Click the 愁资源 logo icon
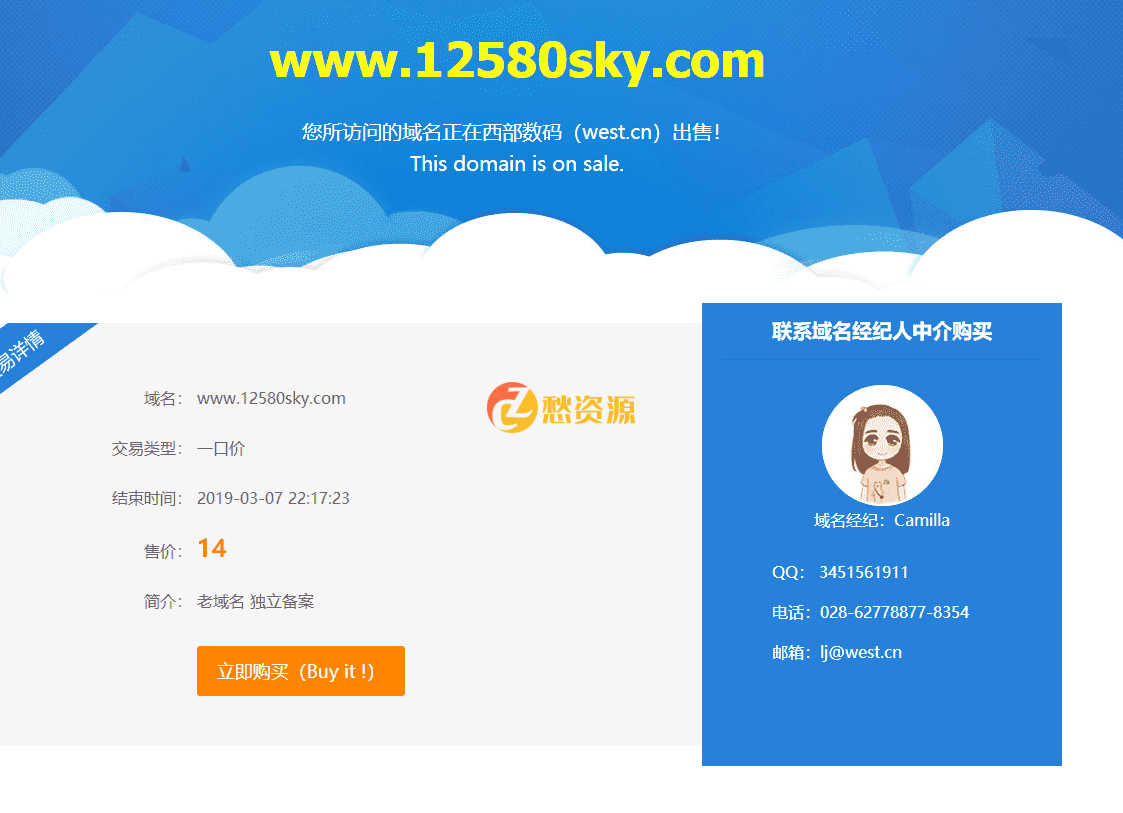The image size is (1123, 813). point(562,407)
